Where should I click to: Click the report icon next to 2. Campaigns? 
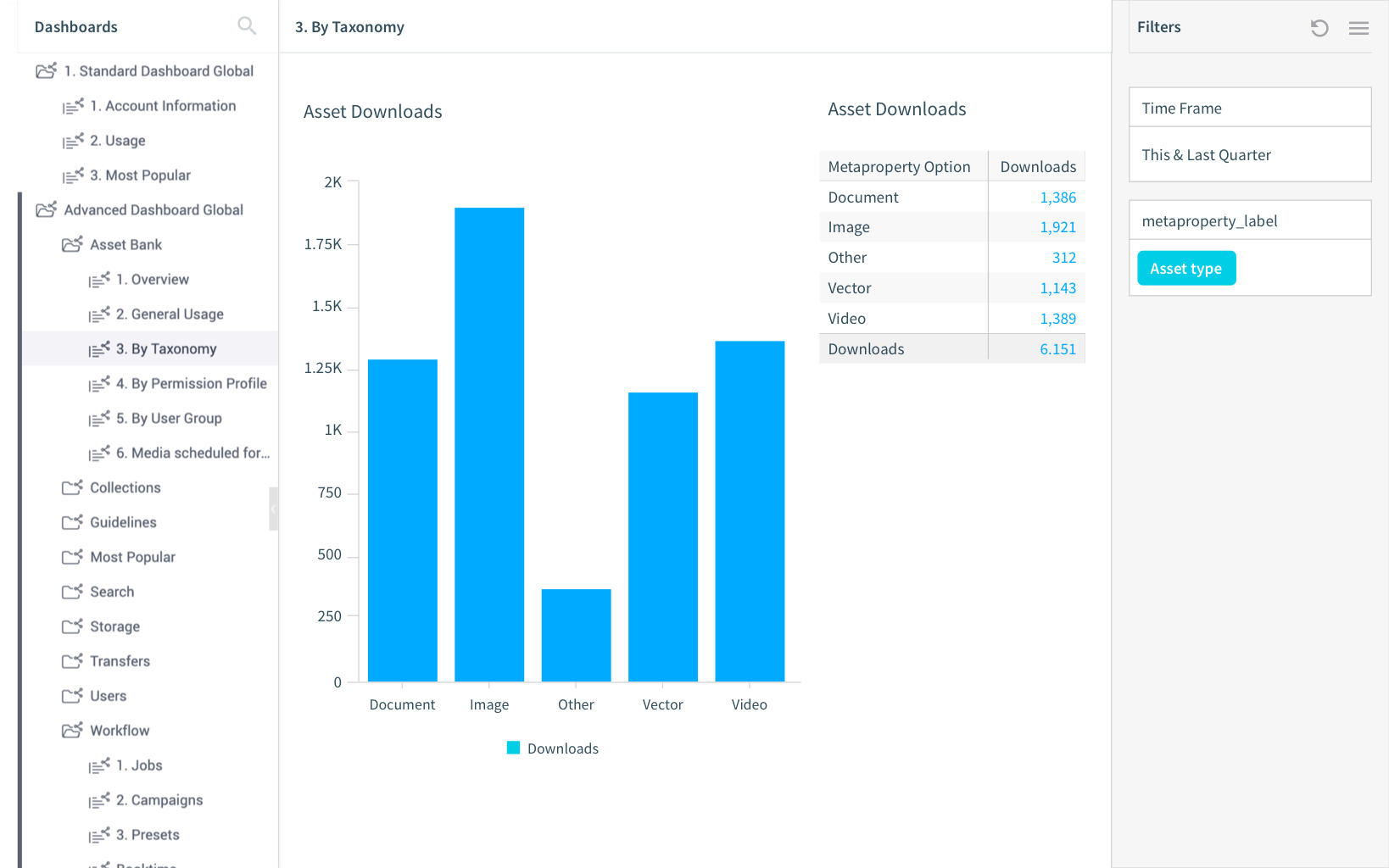[x=100, y=800]
